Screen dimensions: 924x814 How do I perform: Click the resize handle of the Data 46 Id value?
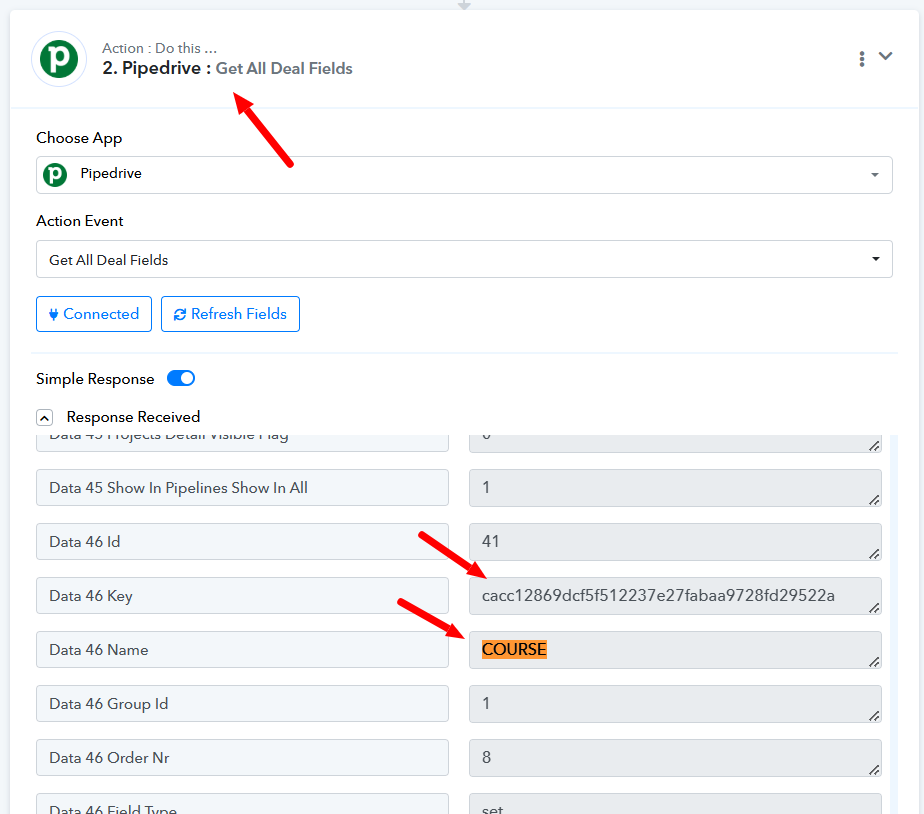(874, 554)
